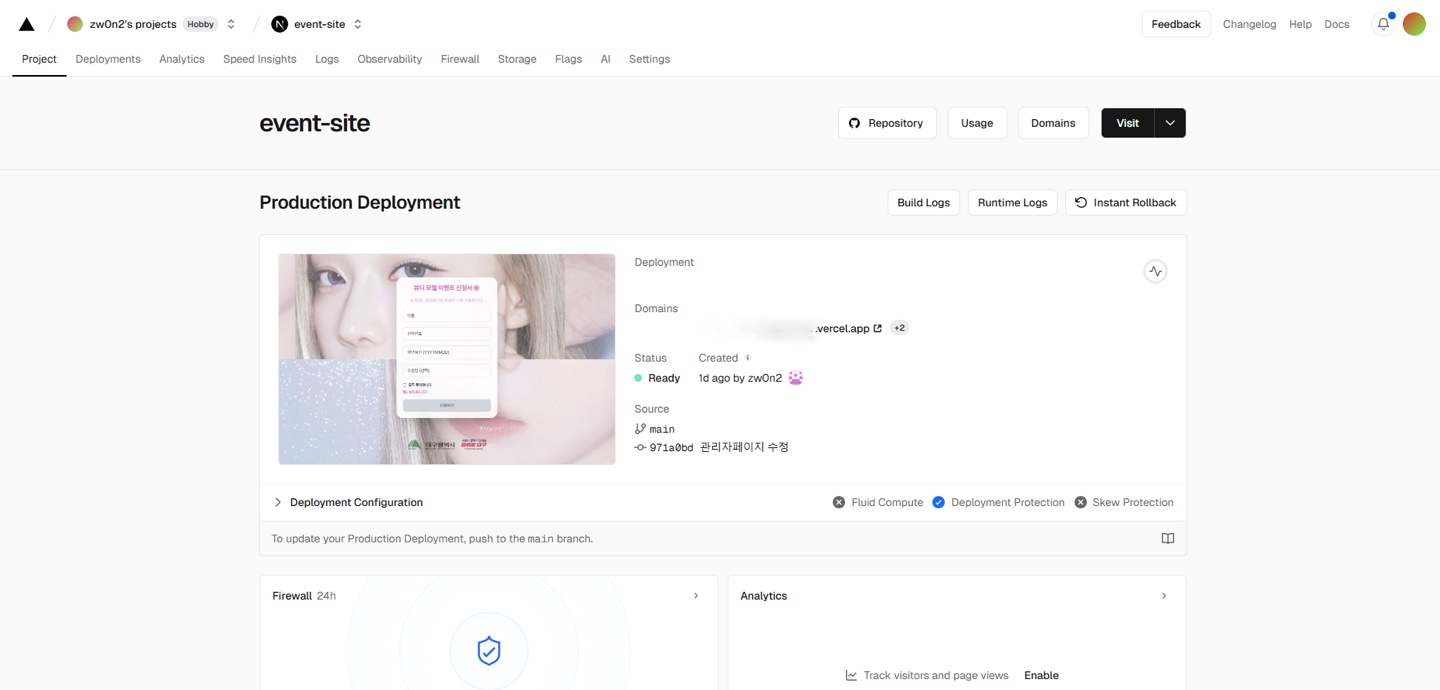Switch to the Deployments tab
The width and height of the screenshot is (1440, 690).
click(x=107, y=59)
